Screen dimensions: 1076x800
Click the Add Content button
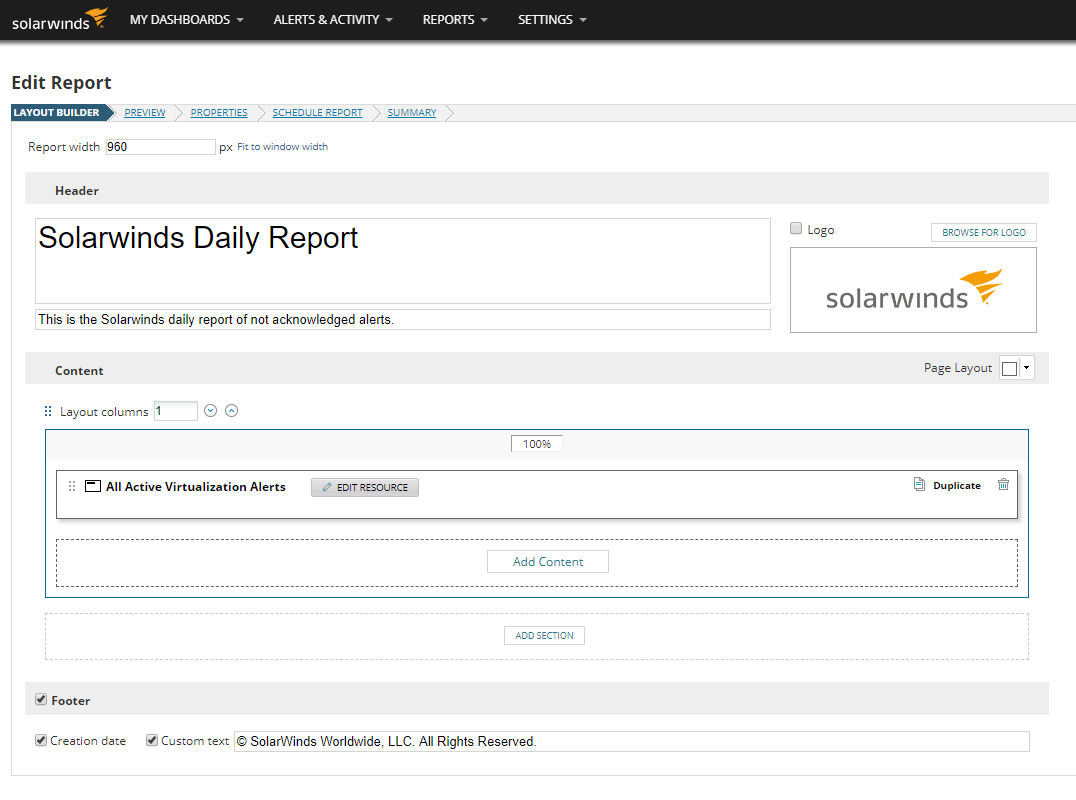[x=548, y=561]
